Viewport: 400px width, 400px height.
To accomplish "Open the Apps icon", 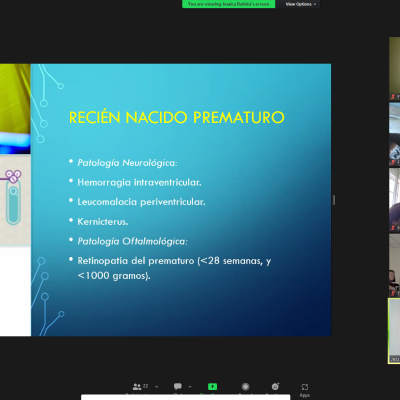I will tap(305, 387).
